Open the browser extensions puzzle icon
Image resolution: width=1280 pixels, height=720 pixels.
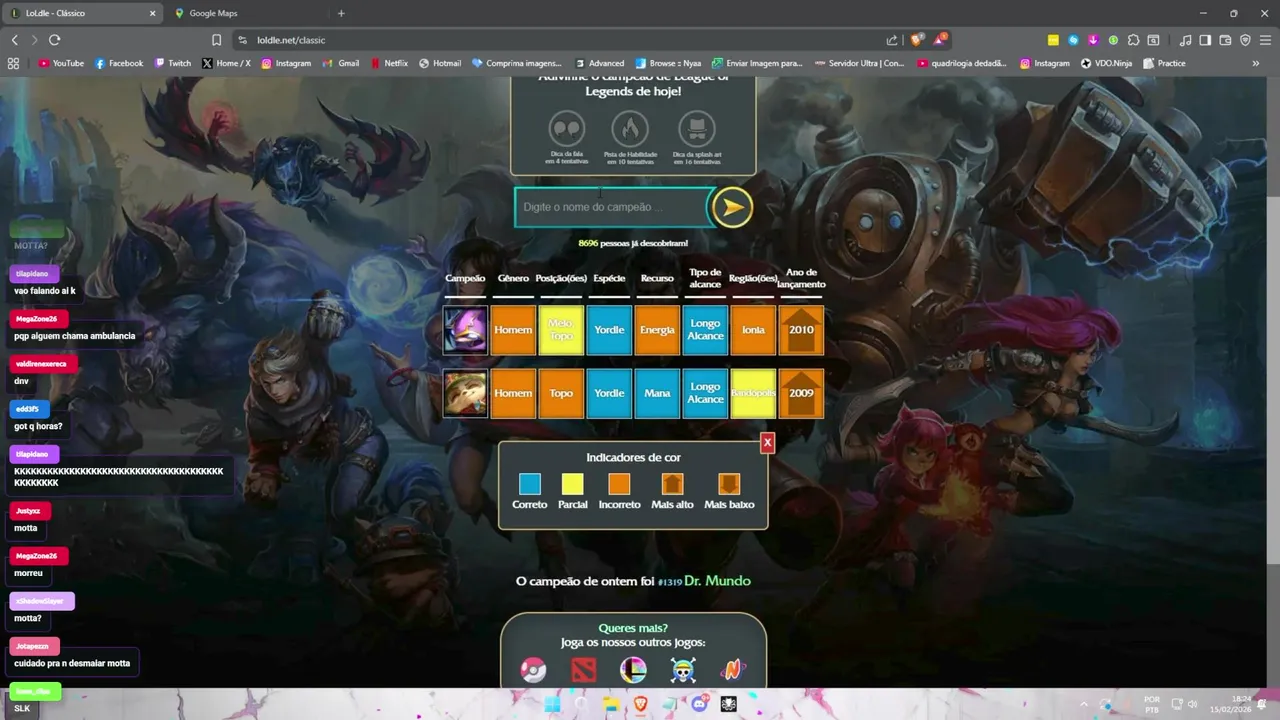1133,40
